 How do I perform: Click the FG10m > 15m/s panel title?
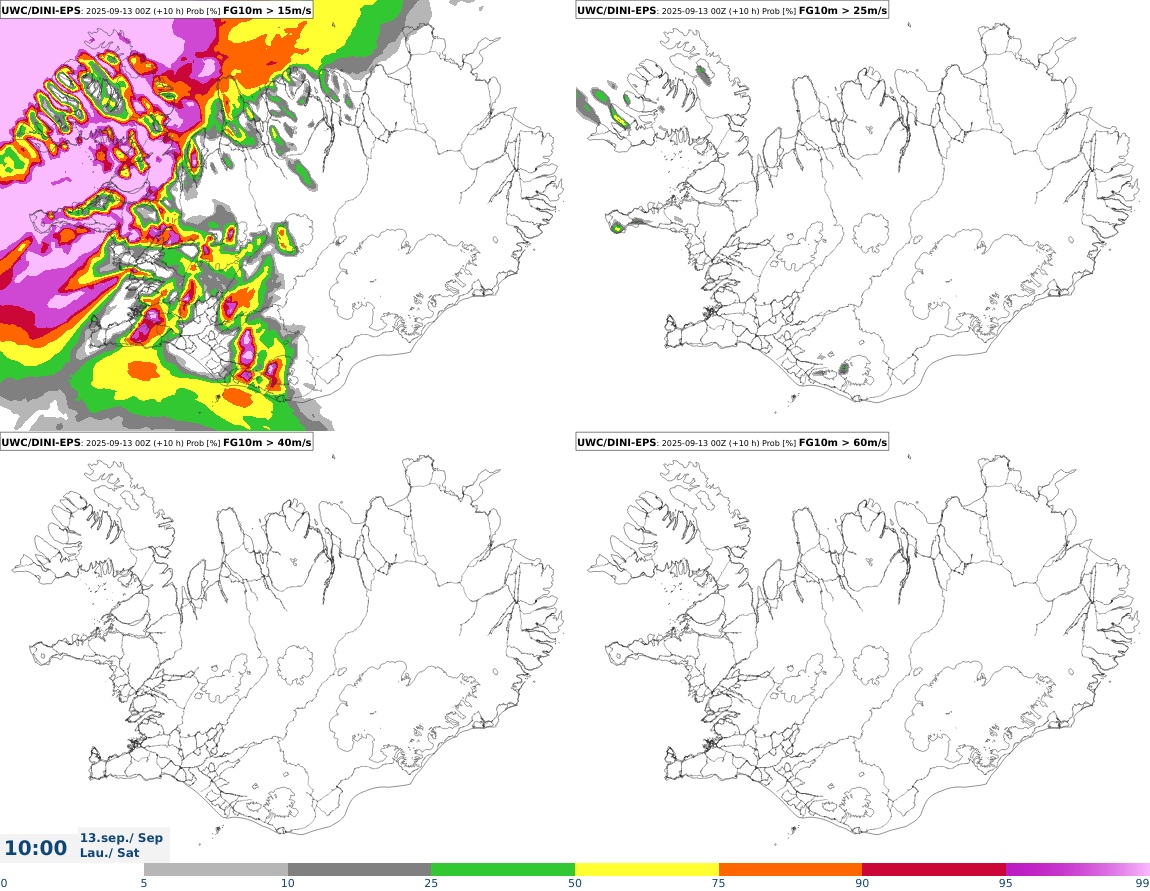156,10
